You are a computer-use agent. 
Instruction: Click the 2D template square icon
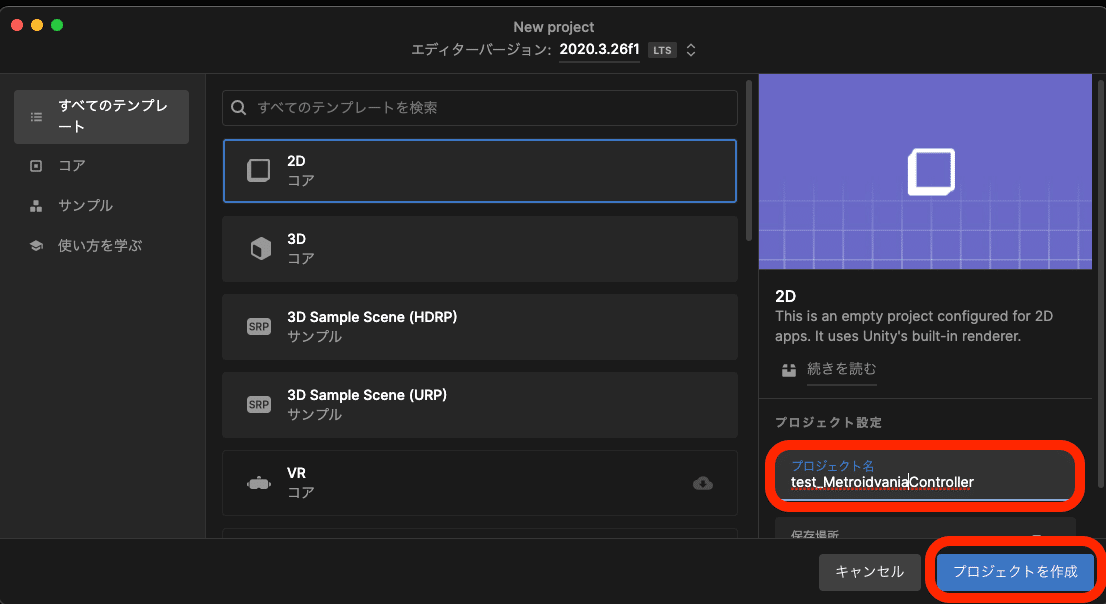pyautogui.click(x=259, y=171)
